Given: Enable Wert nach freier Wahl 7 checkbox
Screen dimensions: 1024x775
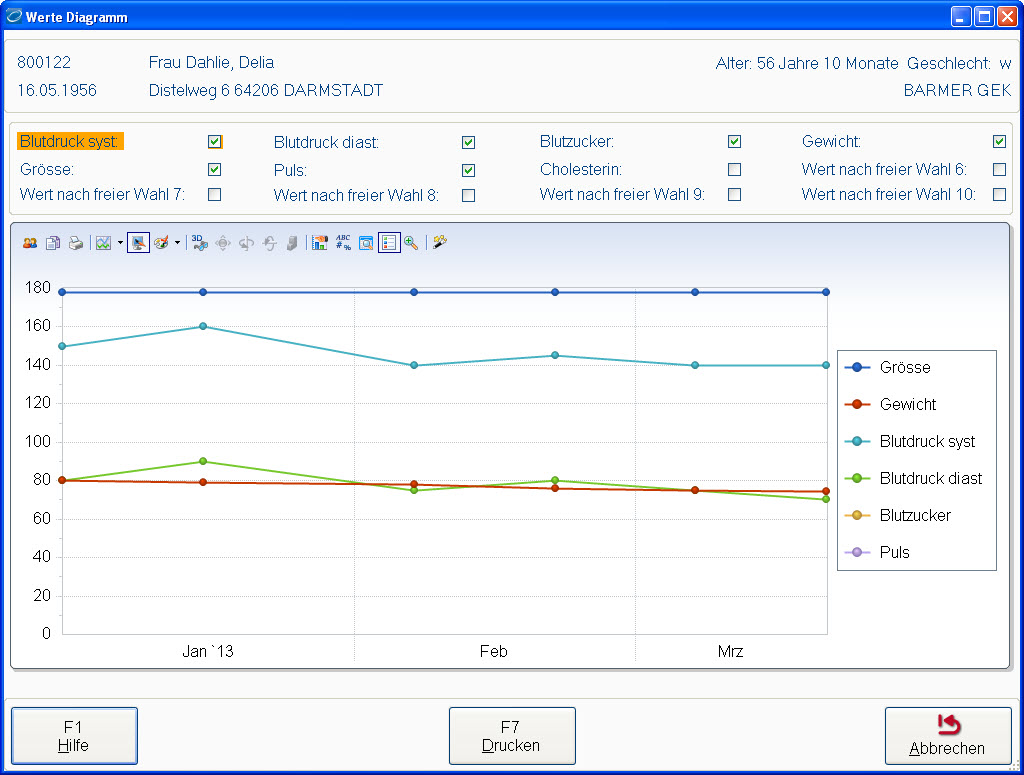Looking at the screenshot, I should [214, 195].
